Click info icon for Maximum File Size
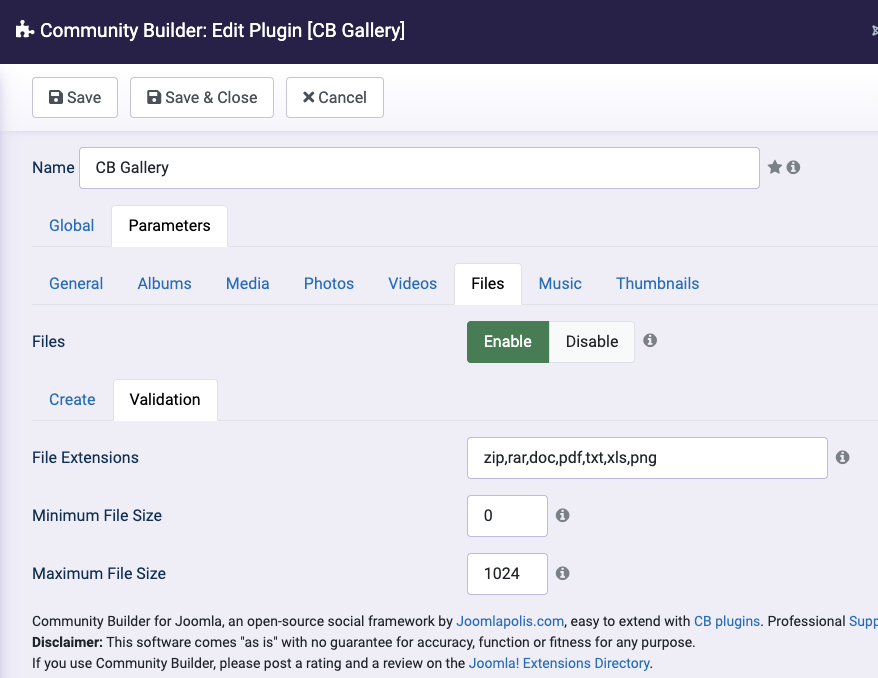This screenshot has width=878, height=678. point(562,573)
